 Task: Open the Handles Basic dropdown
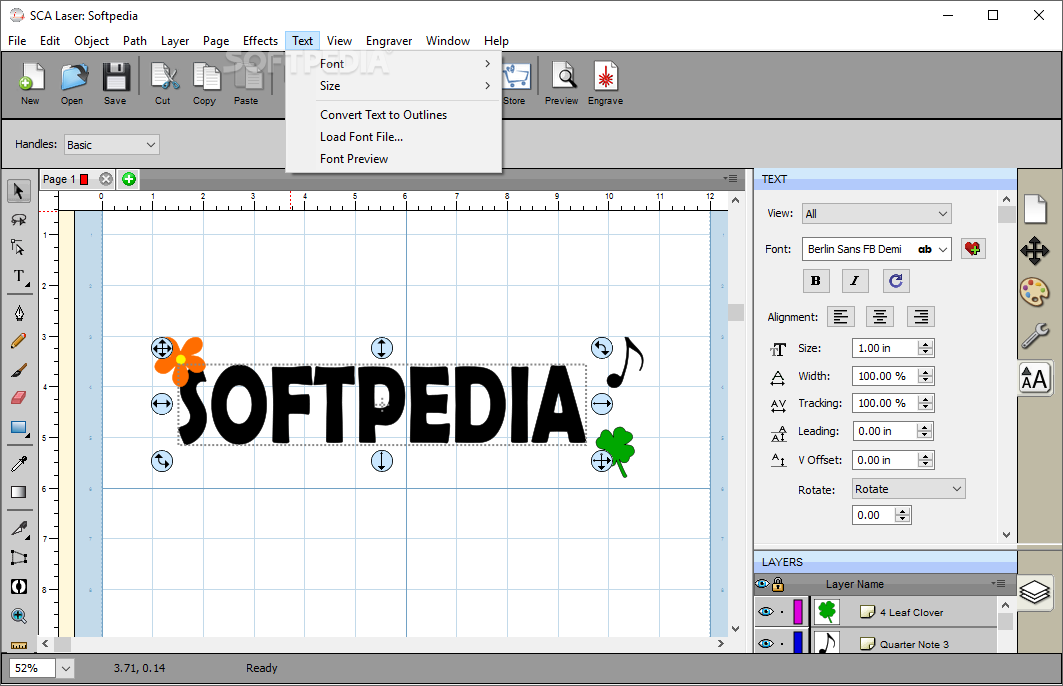click(112, 144)
